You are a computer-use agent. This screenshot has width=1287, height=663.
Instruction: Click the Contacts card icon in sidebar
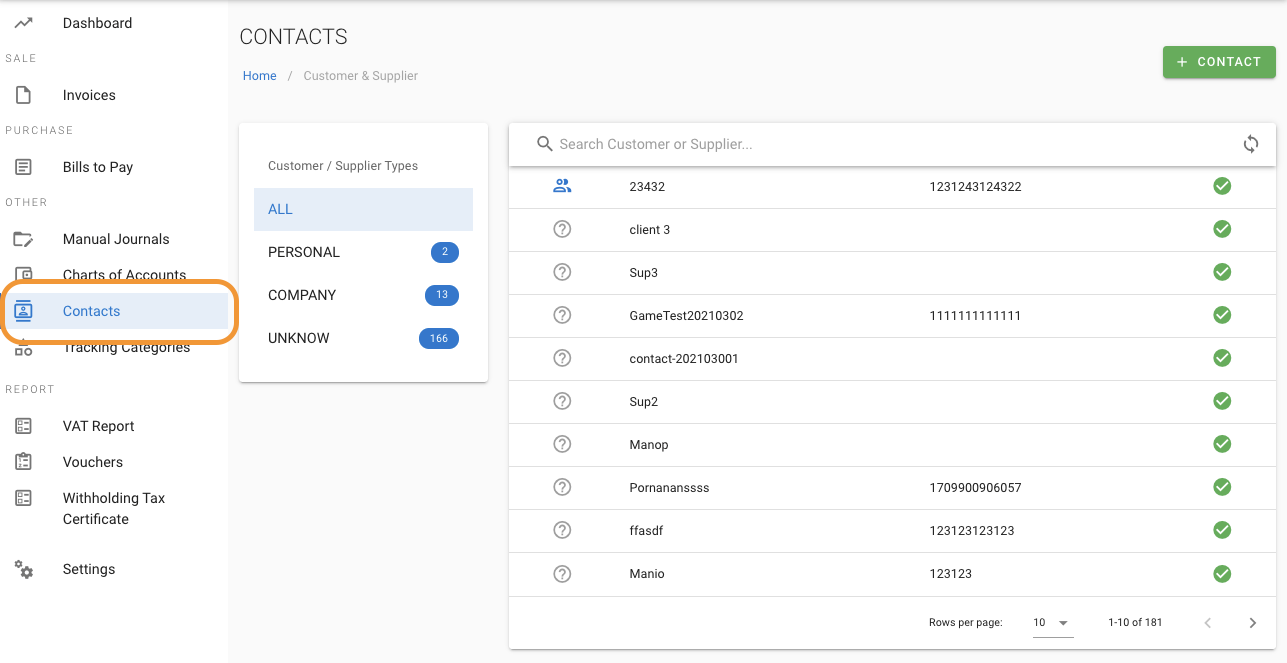(x=23, y=311)
